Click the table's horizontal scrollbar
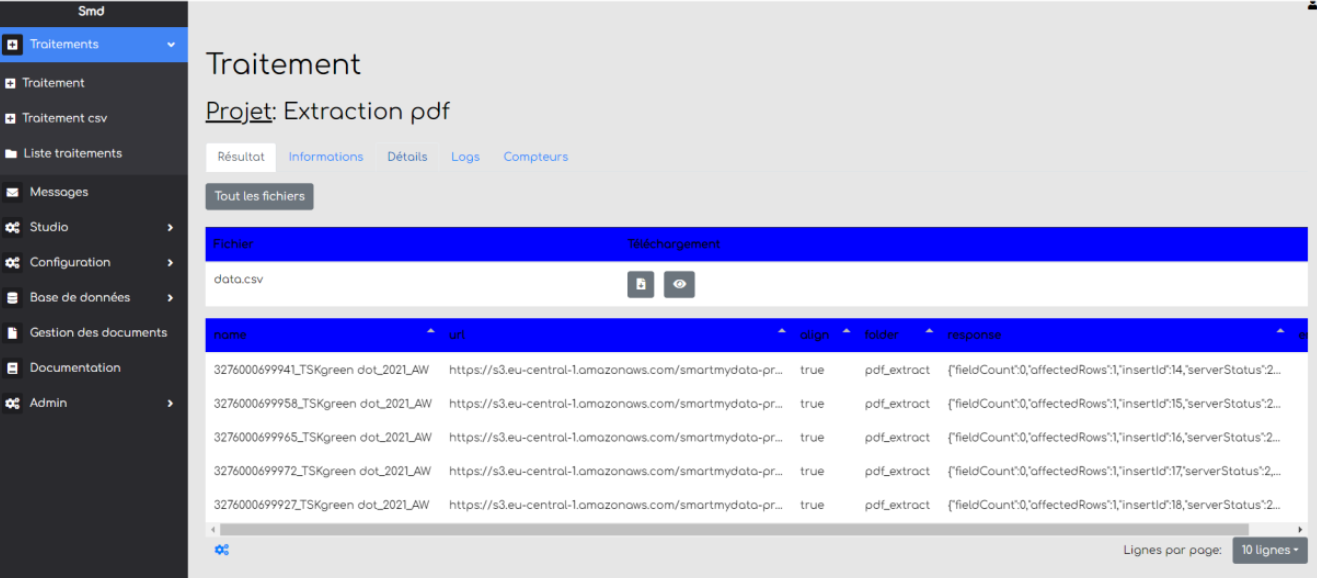Image resolution: width=1317 pixels, height=578 pixels. click(734, 529)
